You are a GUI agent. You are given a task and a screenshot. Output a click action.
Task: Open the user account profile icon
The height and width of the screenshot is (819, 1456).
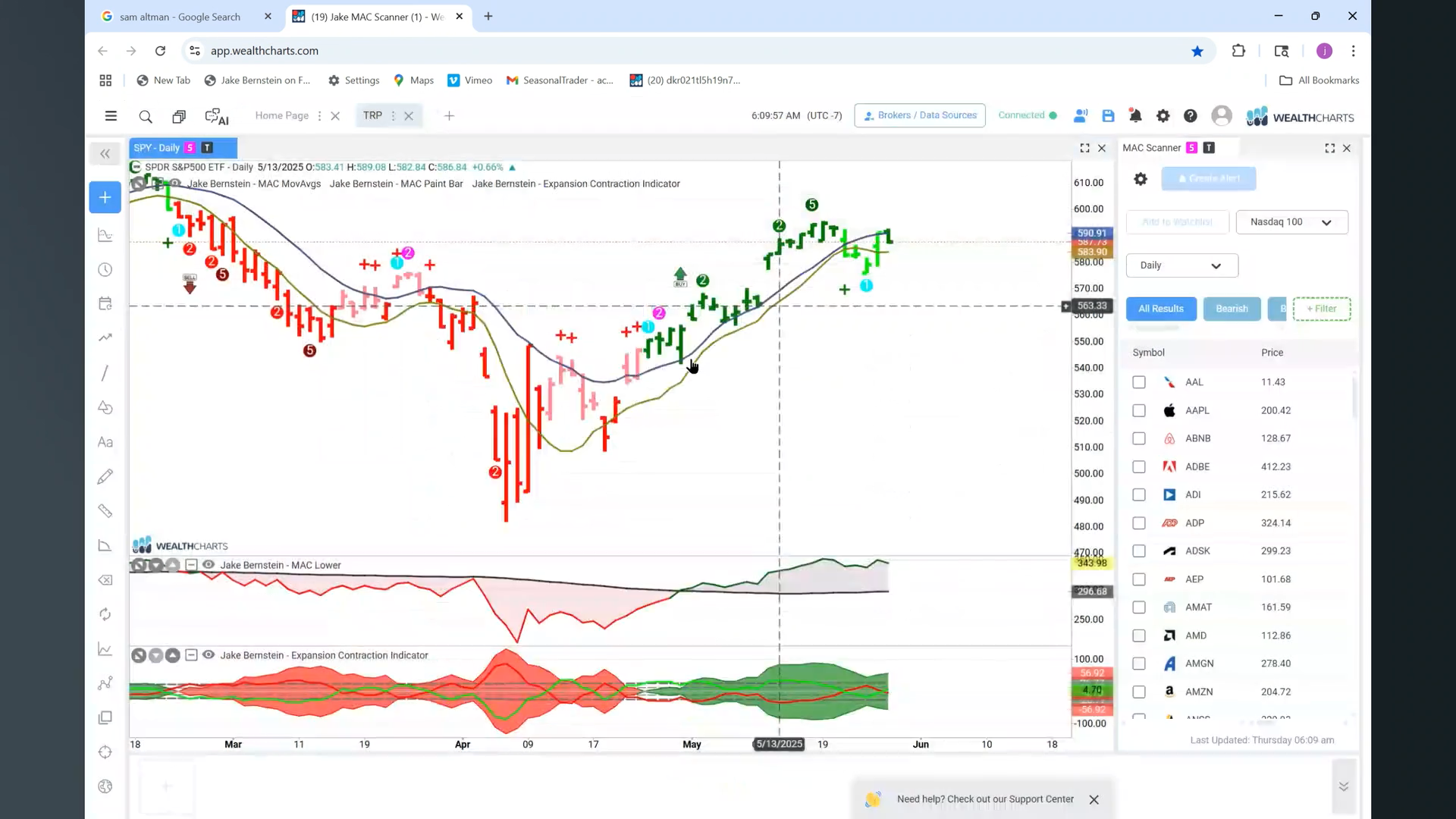click(x=1222, y=116)
